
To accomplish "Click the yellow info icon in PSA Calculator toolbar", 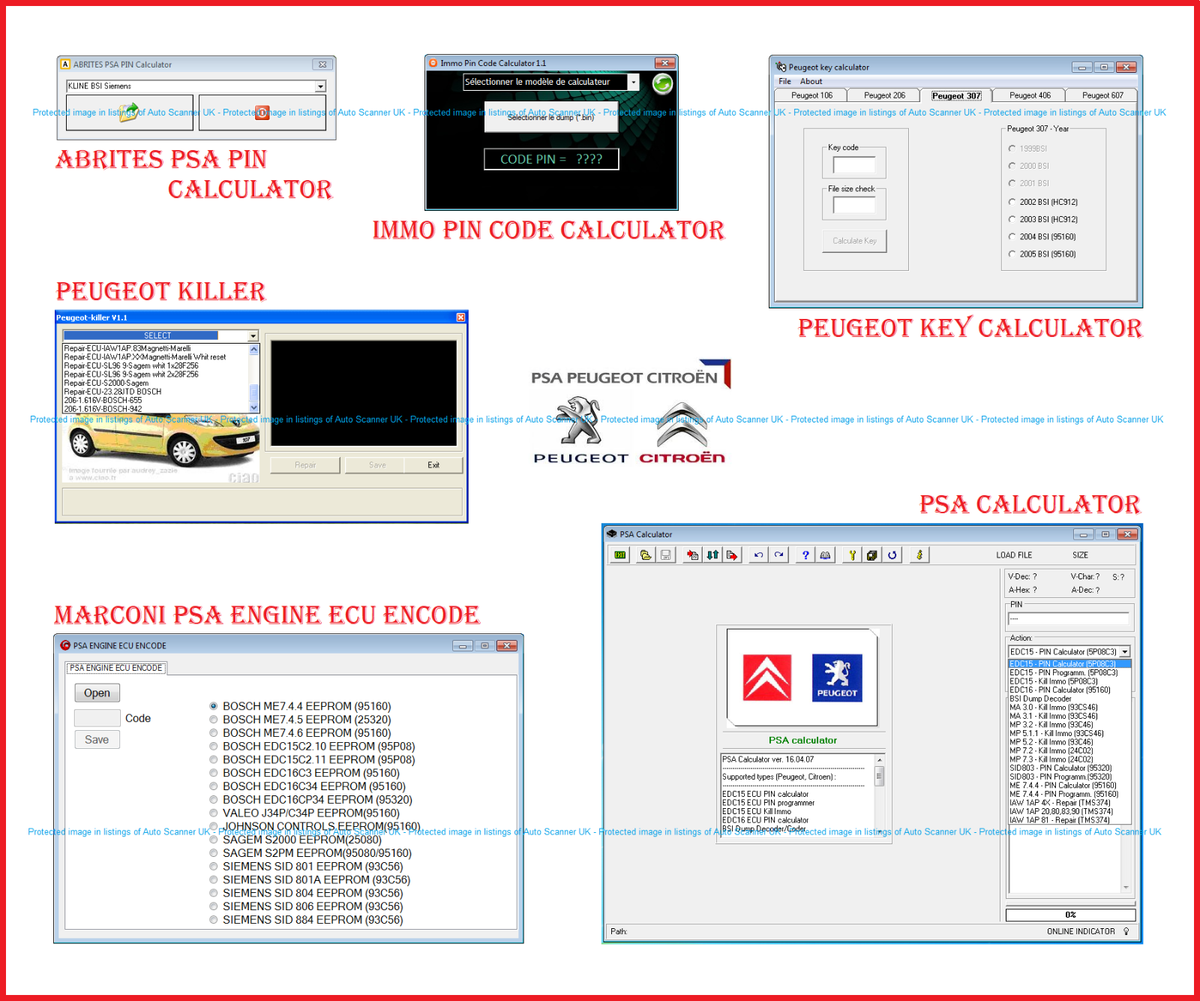I will tap(919, 555).
